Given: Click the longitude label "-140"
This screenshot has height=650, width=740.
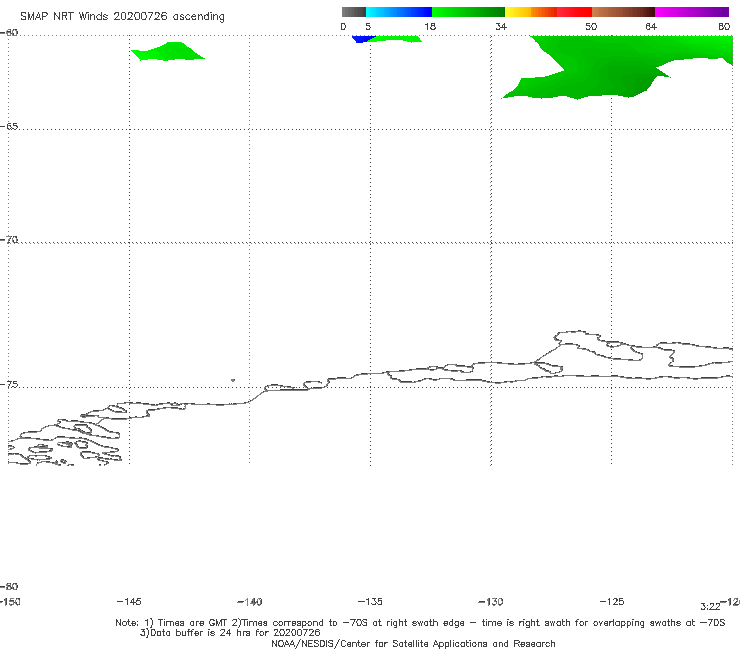Looking at the screenshot, I should 250,601.
